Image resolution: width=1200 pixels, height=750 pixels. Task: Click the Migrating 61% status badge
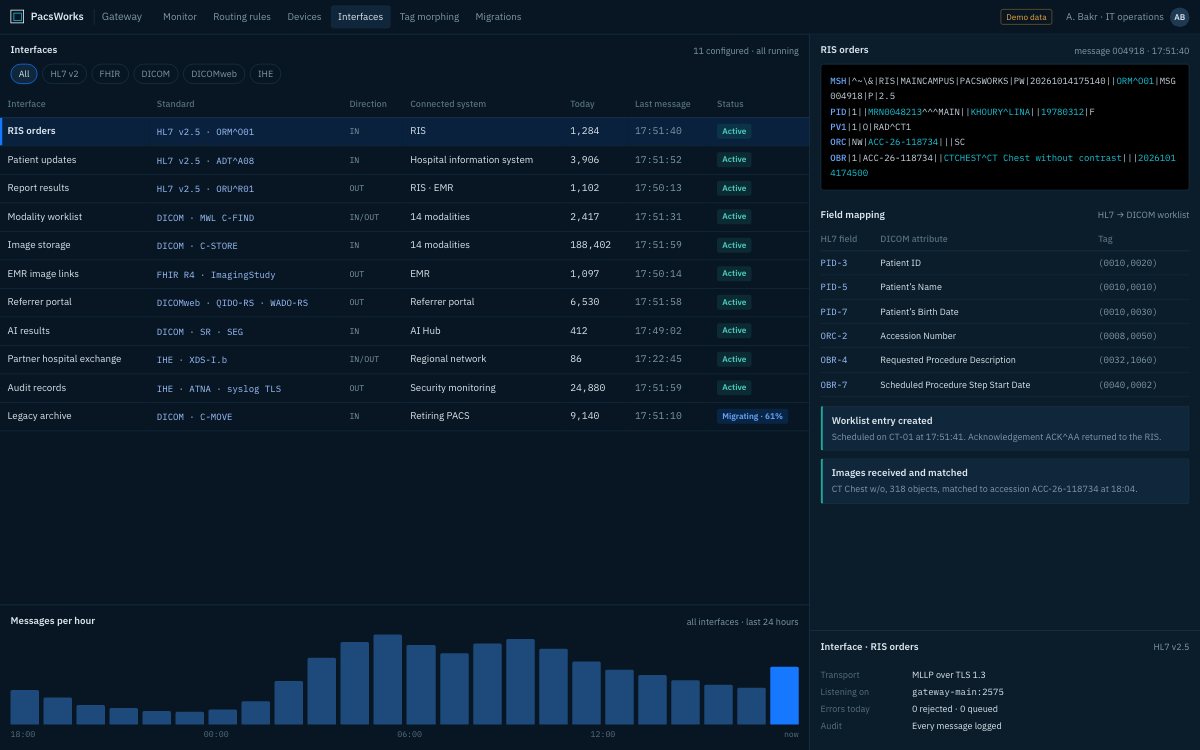click(752, 416)
